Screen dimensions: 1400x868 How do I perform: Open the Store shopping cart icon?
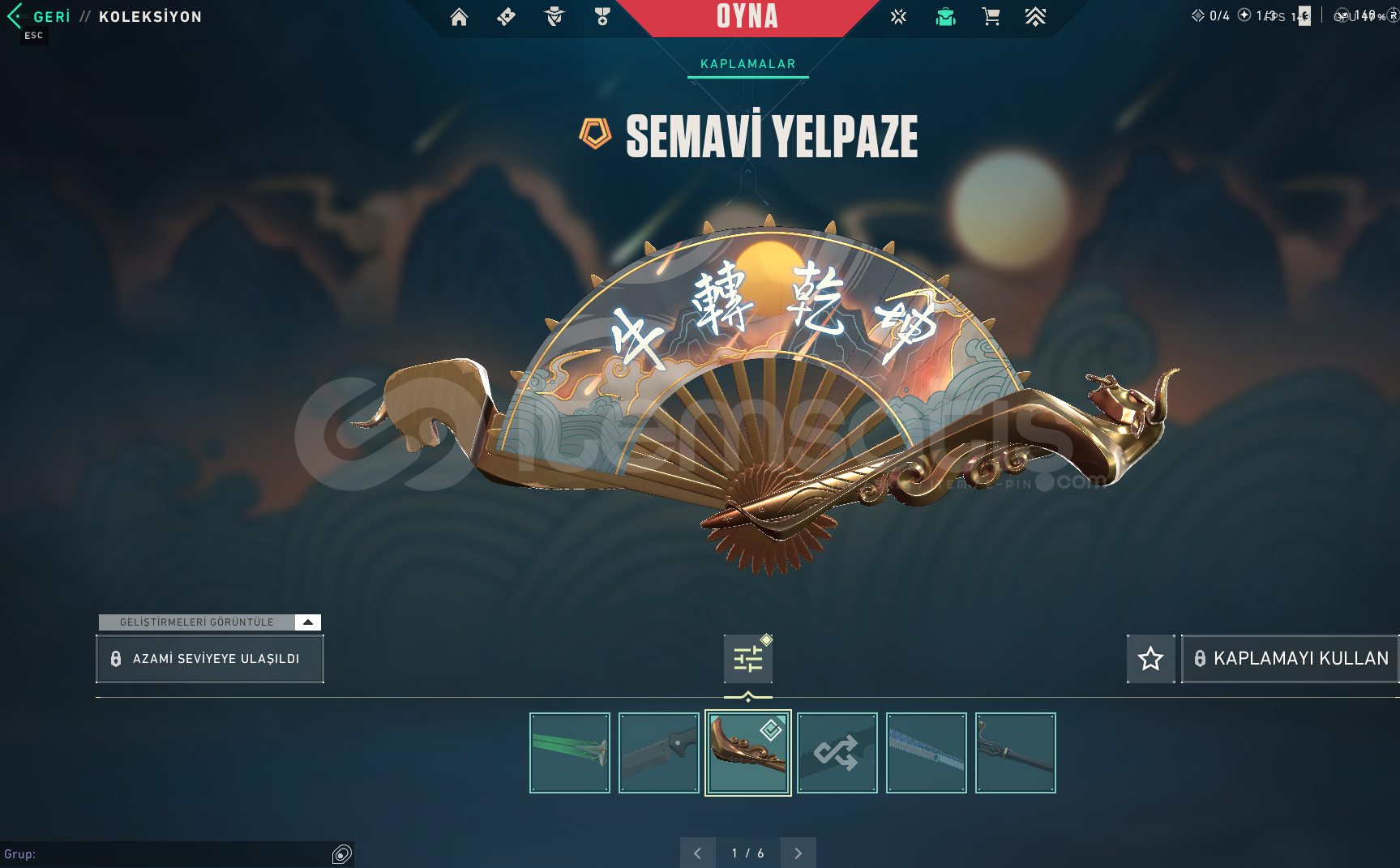(x=991, y=17)
